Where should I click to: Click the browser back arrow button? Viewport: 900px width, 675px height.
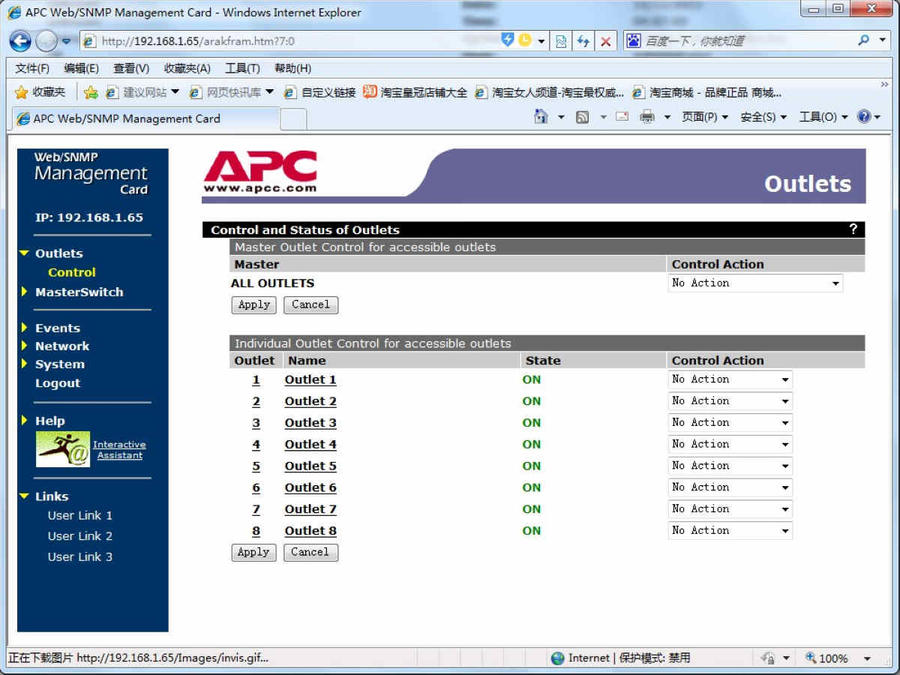20,41
